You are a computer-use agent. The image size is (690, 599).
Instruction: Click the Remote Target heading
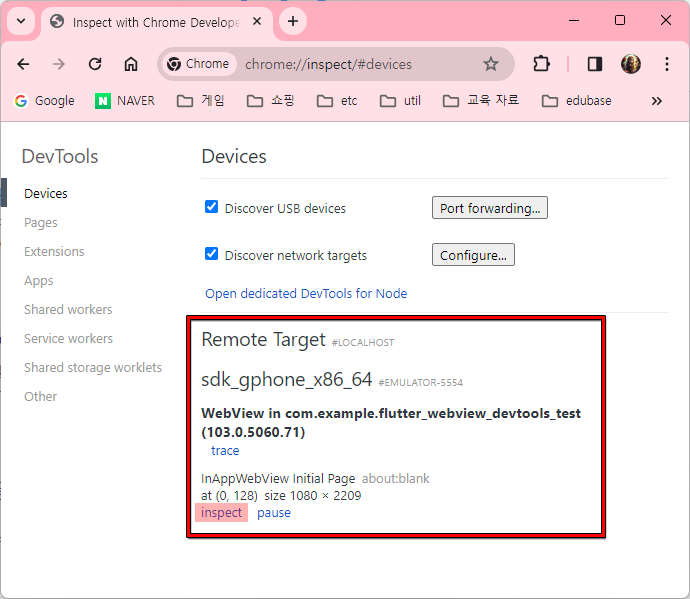click(264, 340)
